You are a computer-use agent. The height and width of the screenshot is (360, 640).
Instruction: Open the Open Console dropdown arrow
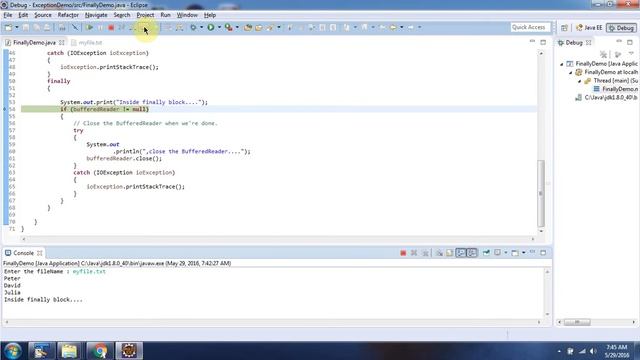click(x=524, y=253)
